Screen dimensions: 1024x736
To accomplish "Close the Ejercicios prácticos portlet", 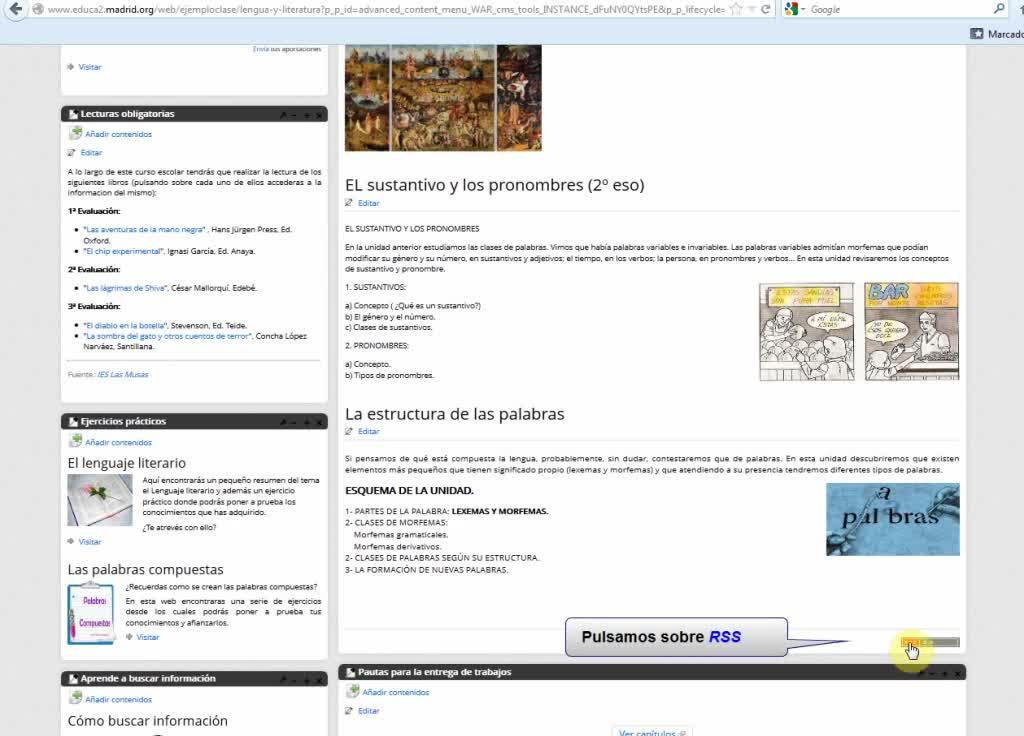I will coord(319,423).
